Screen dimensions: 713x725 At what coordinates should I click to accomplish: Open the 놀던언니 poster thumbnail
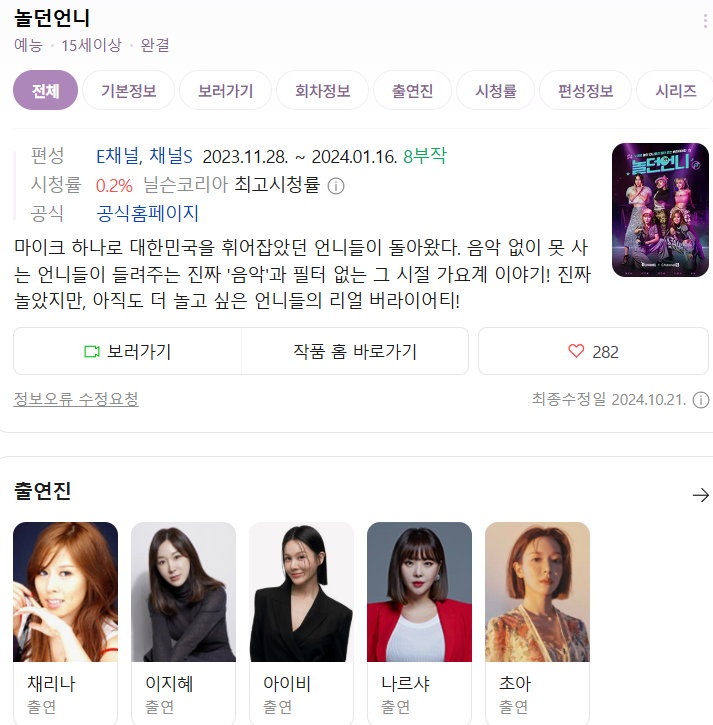point(660,210)
